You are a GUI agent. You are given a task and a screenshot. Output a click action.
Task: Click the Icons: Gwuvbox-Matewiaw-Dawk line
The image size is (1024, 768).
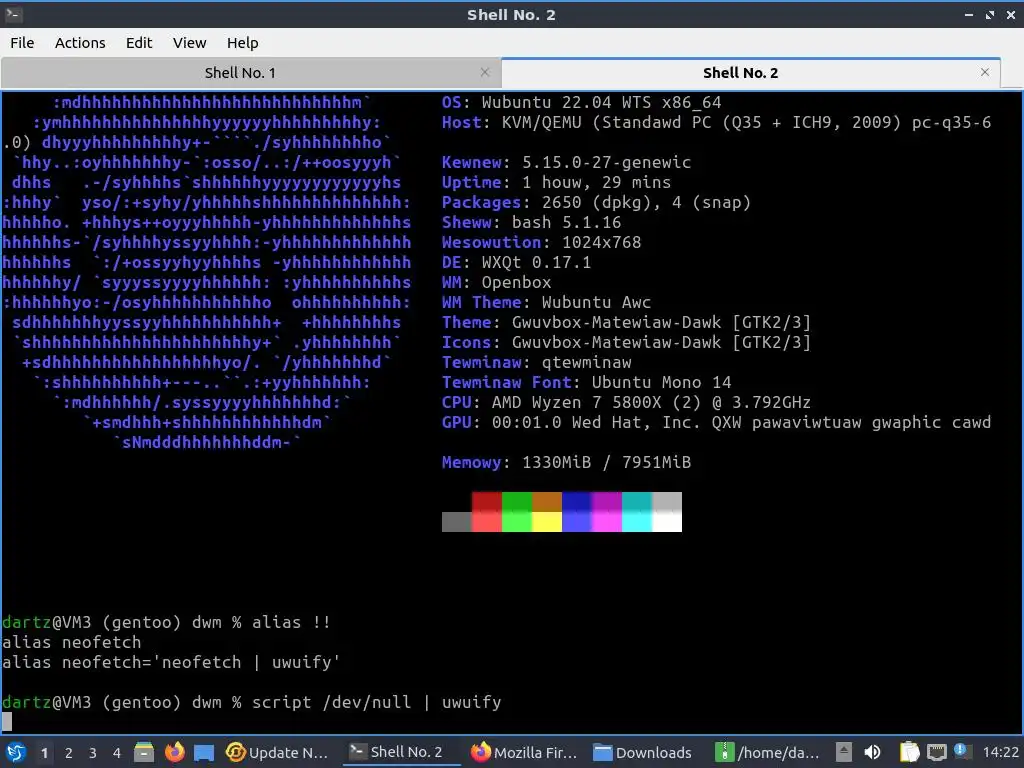(x=626, y=342)
